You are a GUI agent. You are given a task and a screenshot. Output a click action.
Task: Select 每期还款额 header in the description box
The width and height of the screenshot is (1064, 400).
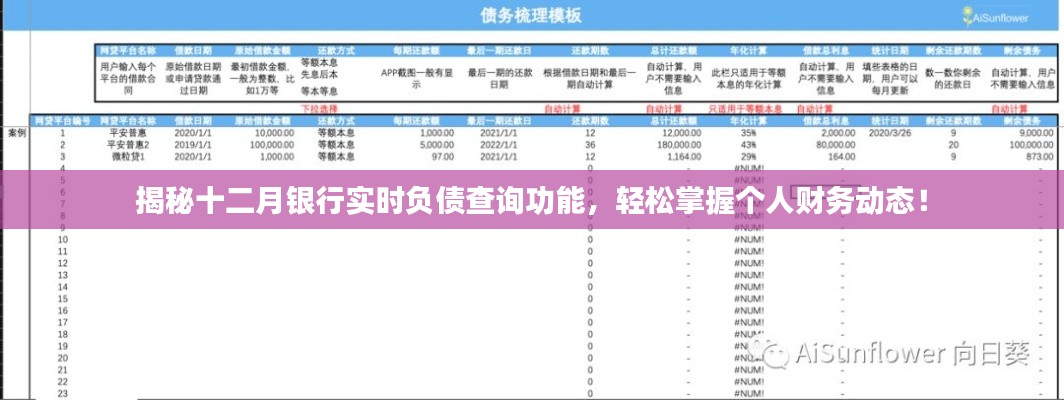pos(417,50)
